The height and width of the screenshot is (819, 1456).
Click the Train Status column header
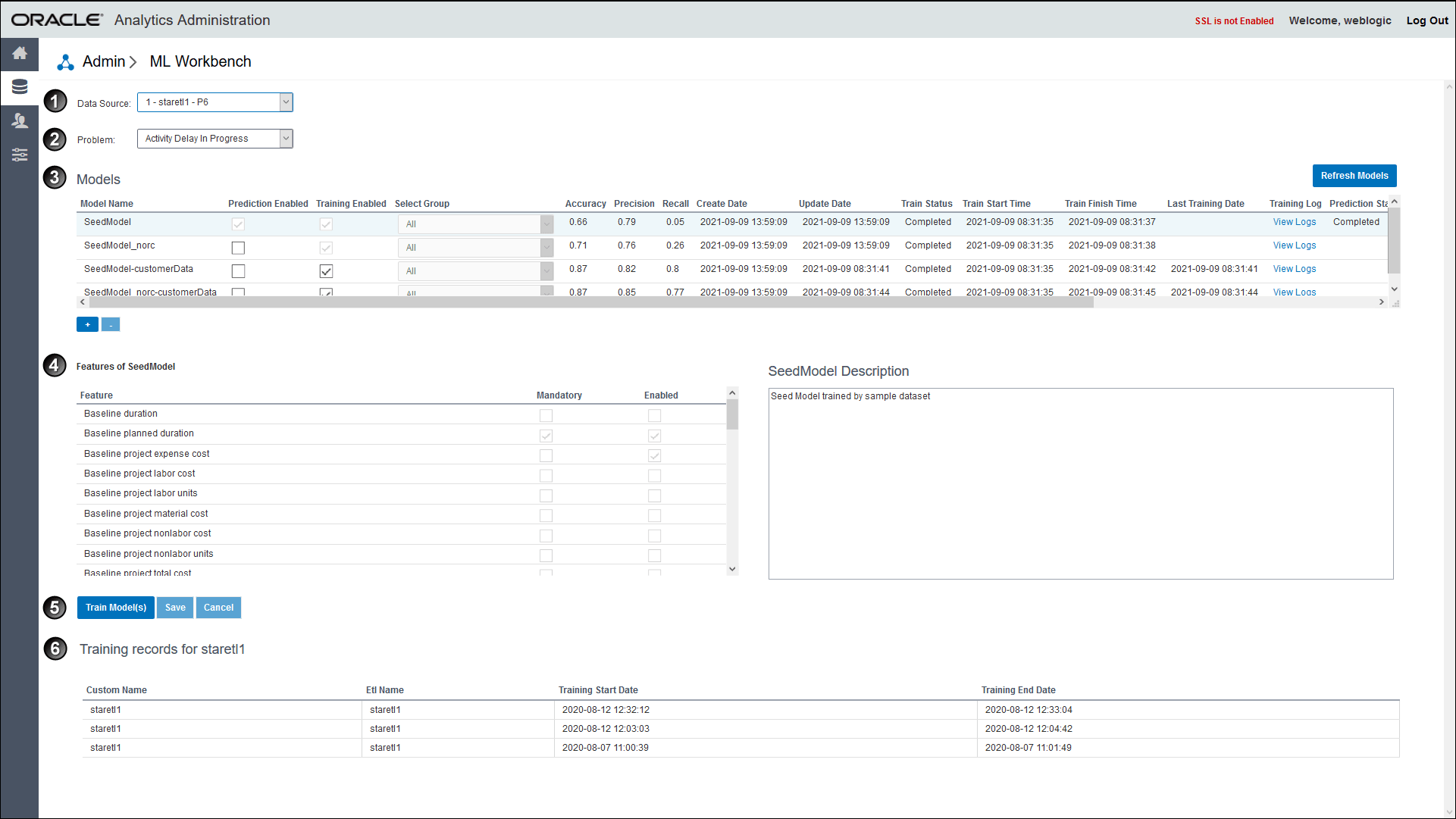[x=926, y=204]
